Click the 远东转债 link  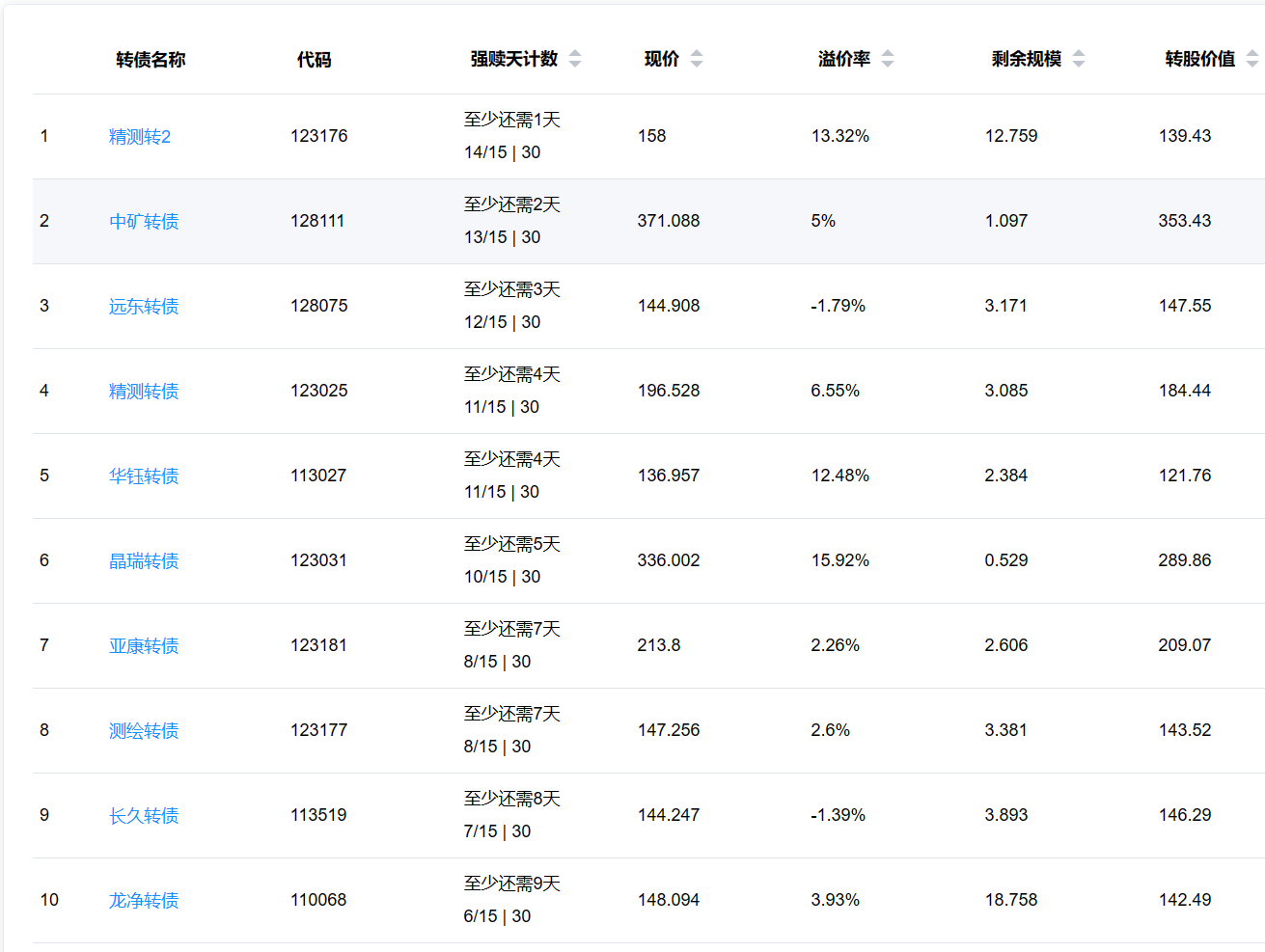point(144,307)
